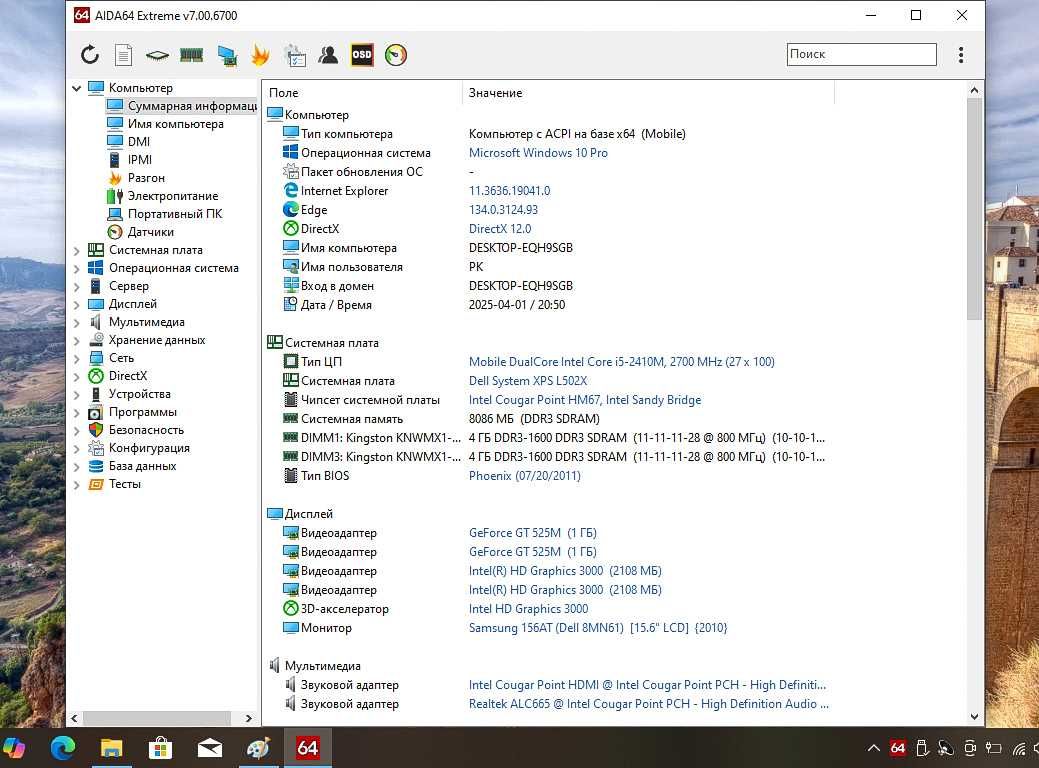Open the sensor gauge toolbar icon
The image size is (1039, 768).
396,55
